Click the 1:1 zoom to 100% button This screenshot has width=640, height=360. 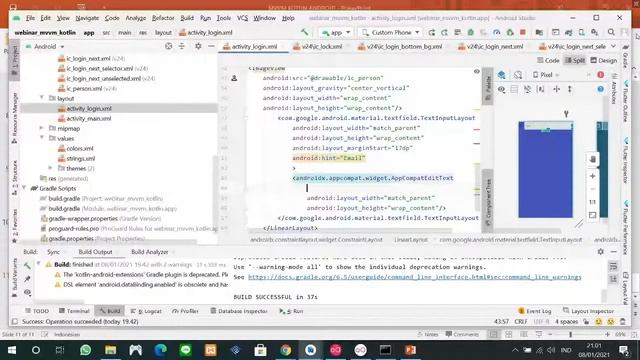593,202
